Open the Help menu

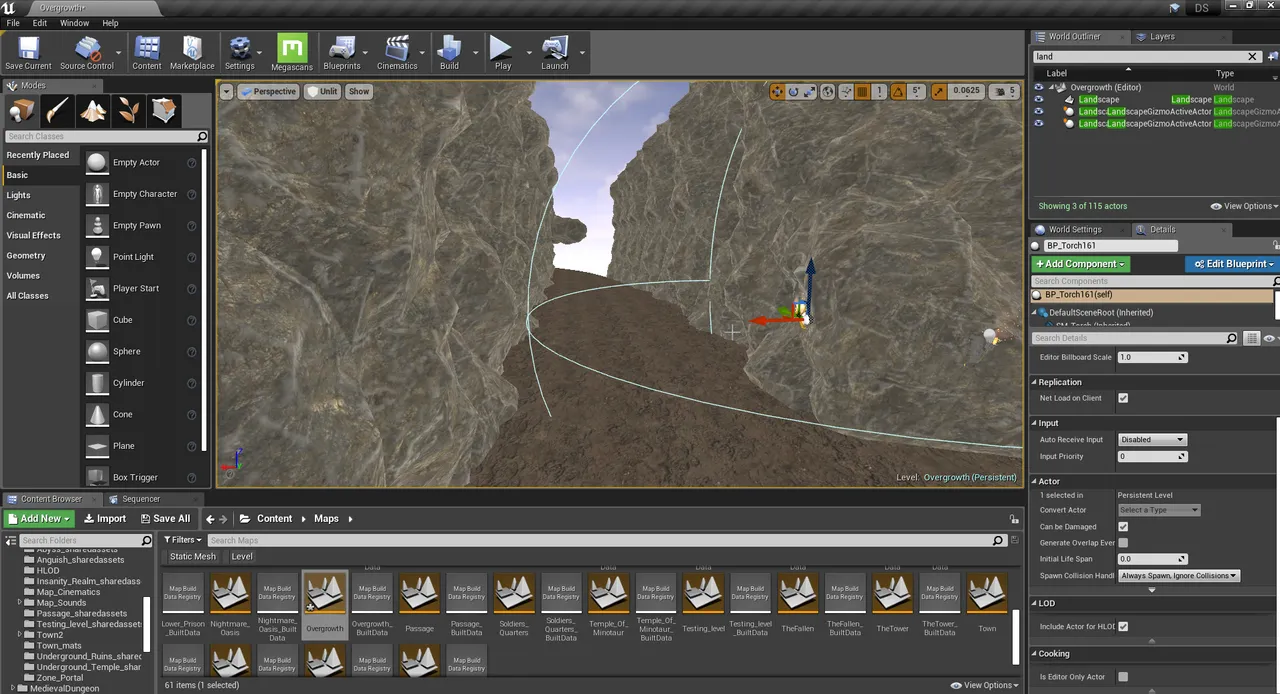click(x=110, y=23)
